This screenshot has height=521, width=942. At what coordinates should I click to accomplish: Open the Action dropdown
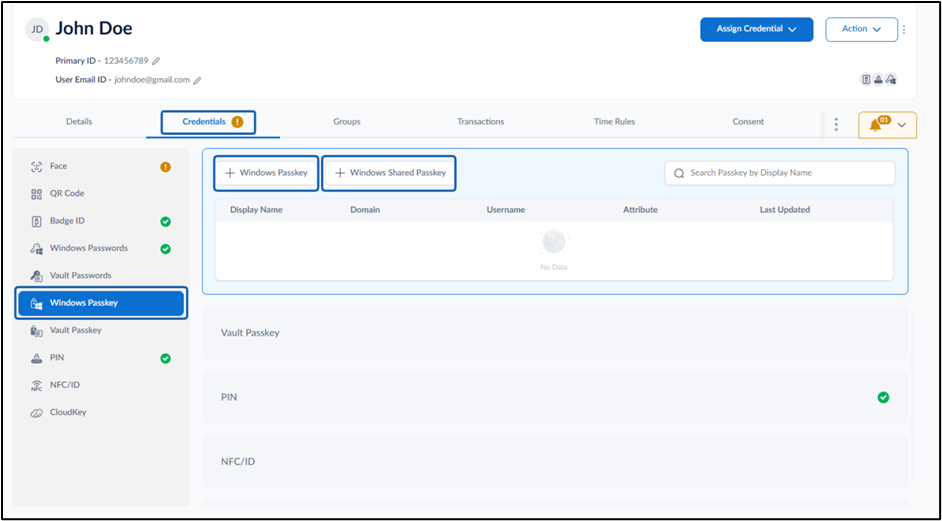861,29
